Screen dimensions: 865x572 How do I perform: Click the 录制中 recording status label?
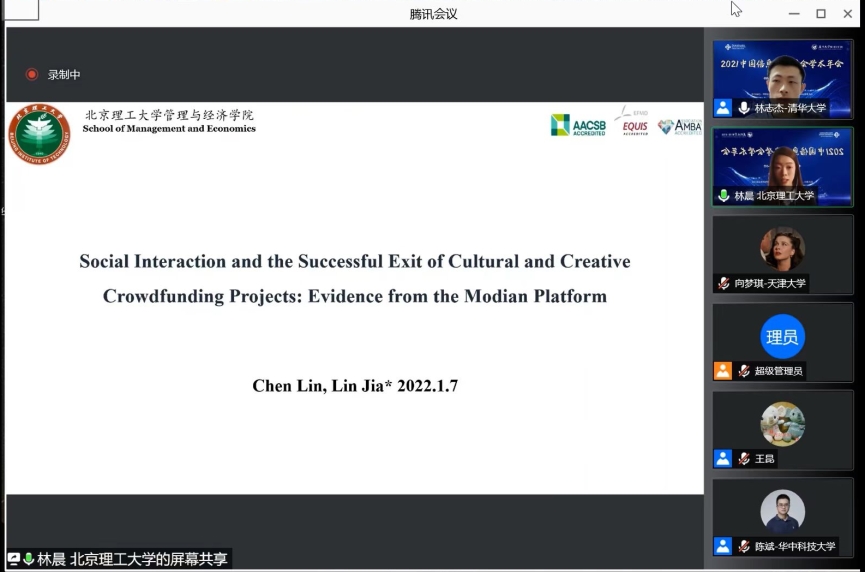(x=65, y=74)
